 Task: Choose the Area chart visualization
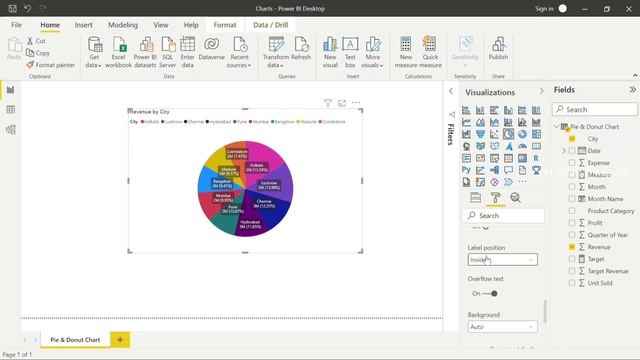(x=480, y=122)
